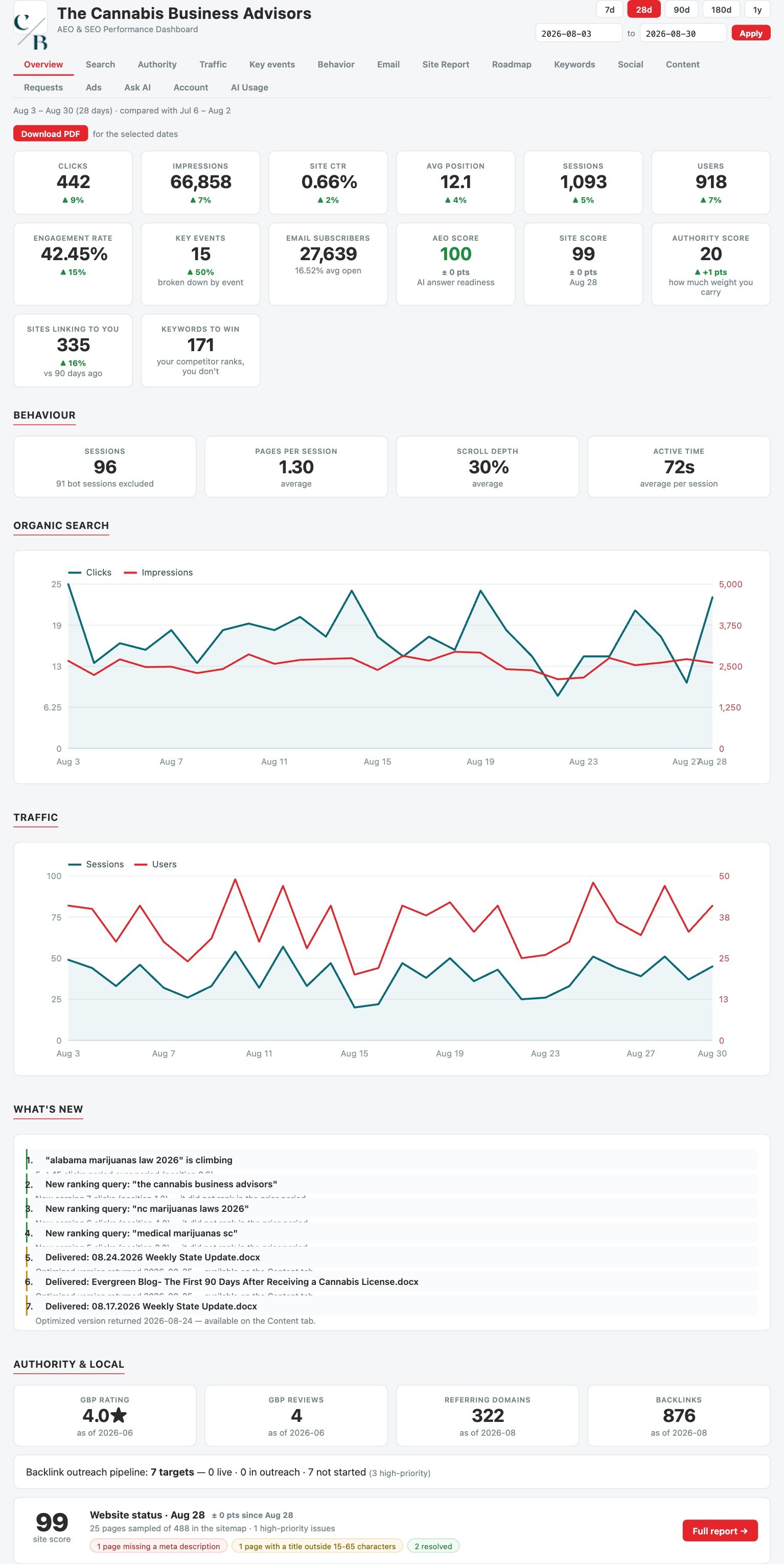Open the Email Subscribers card

coord(328,264)
